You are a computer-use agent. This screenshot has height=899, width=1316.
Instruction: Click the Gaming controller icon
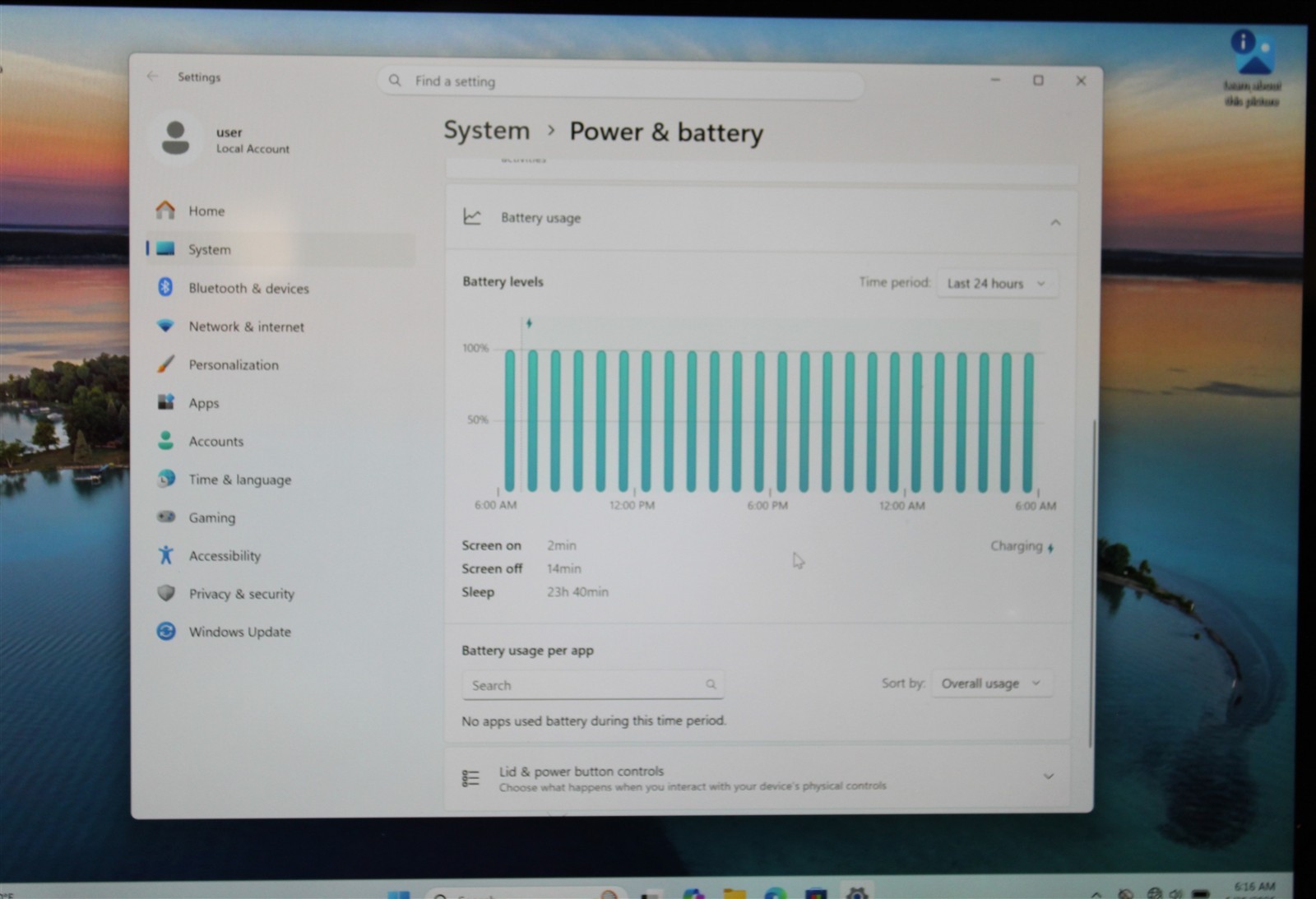(x=166, y=517)
